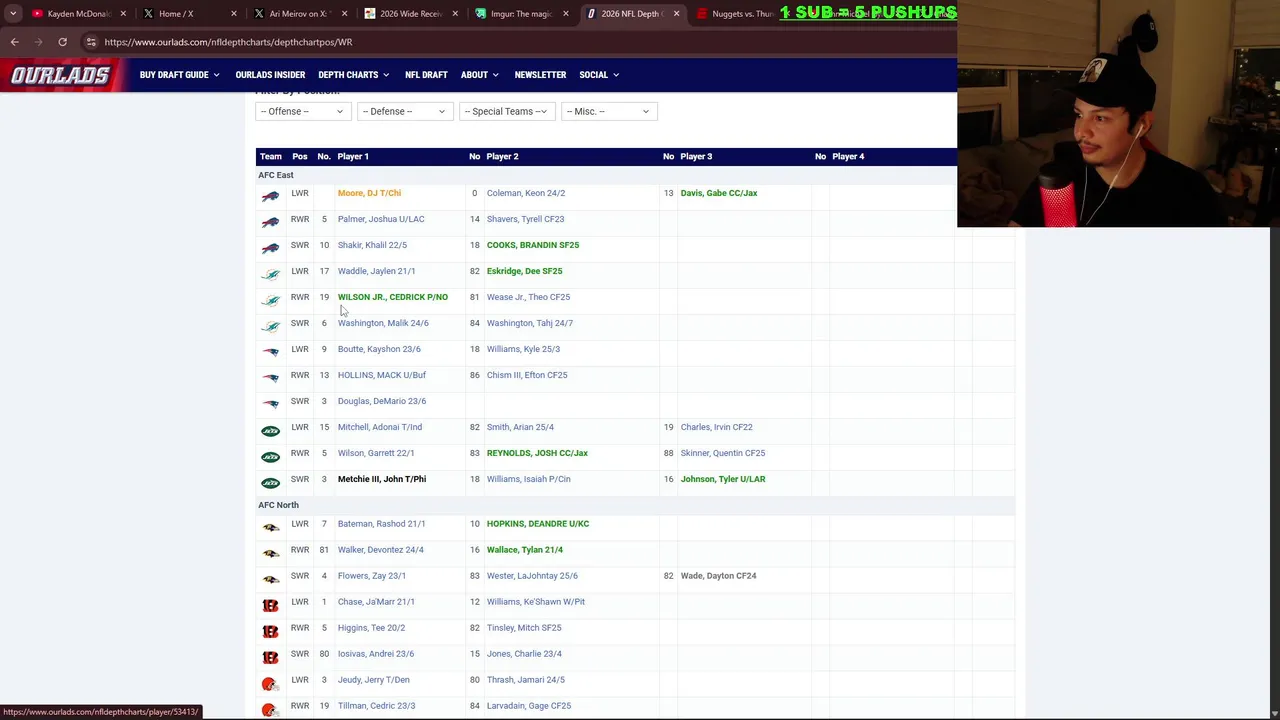
Task: Open the Defense position filter dropdown
Action: [x=404, y=111]
